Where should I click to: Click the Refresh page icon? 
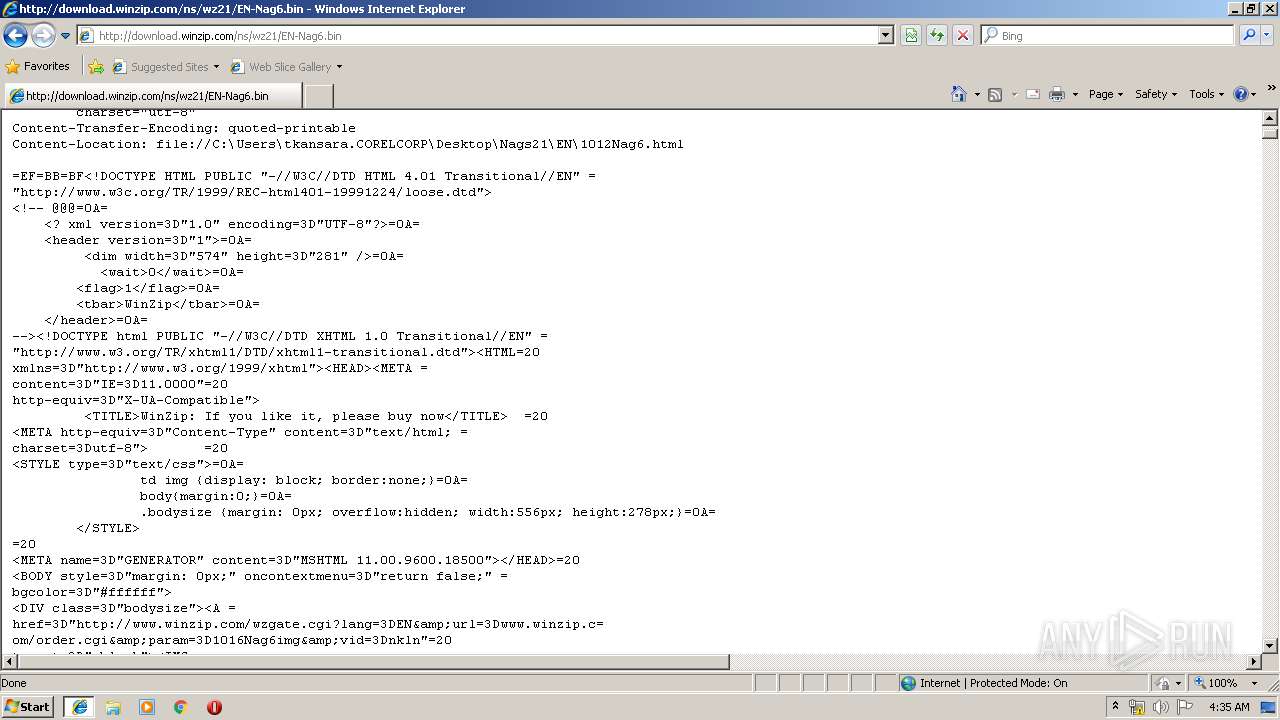click(x=937, y=35)
